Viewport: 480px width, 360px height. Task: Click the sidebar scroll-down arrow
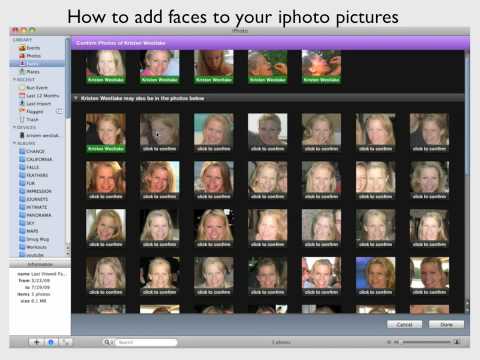pyautogui.click(x=68, y=254)
